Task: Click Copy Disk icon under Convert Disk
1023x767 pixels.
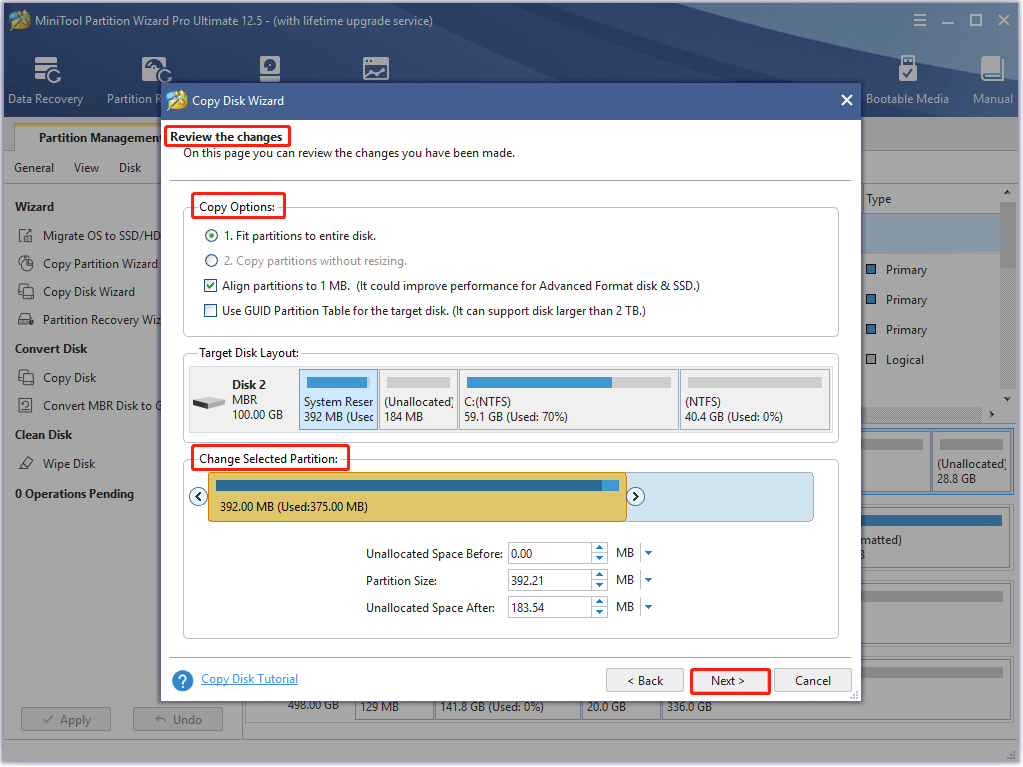Action: point(25,378)
